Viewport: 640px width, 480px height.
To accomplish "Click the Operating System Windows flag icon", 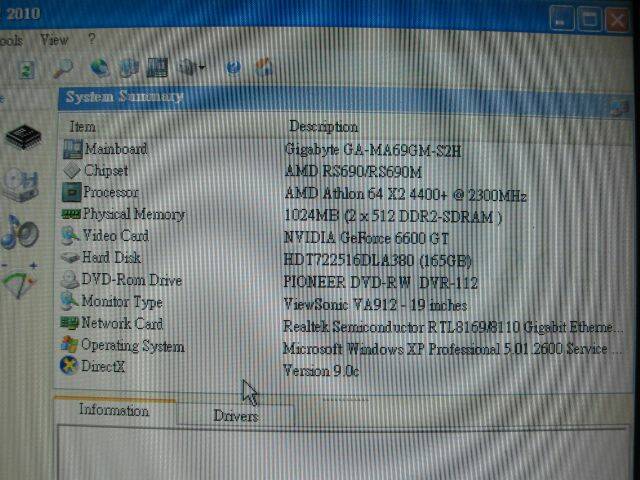I will coord(69,345).
